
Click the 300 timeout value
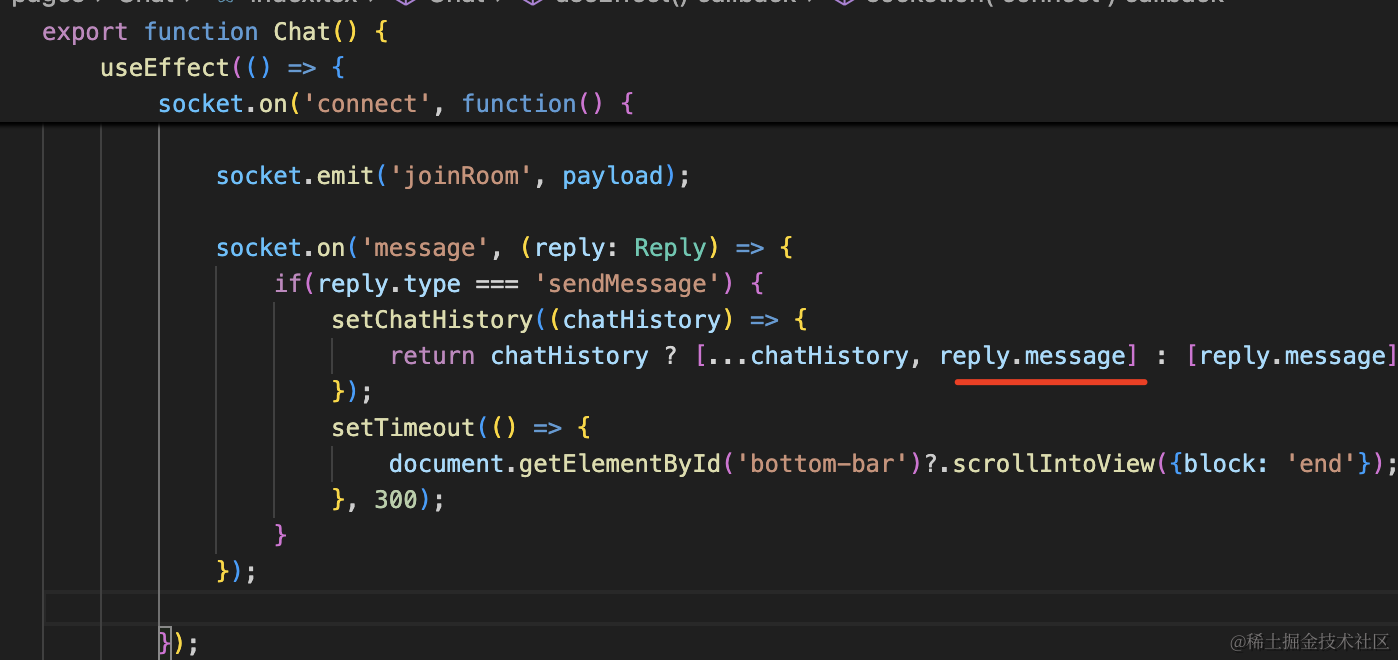tap(396, 500)
